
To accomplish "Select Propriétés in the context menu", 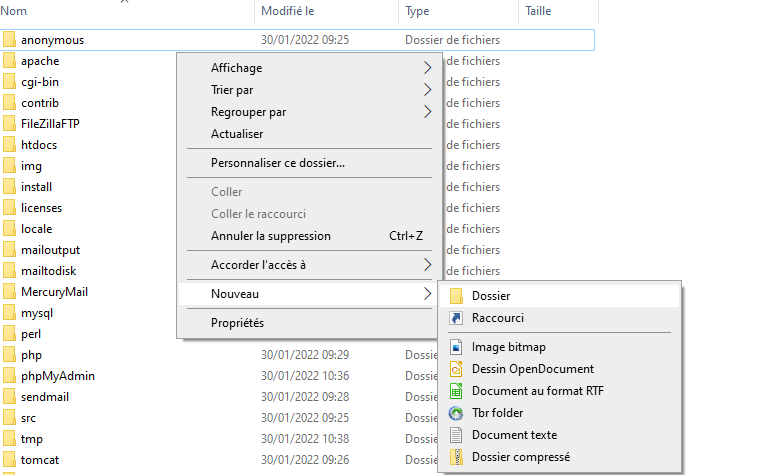I will point(237,323).
